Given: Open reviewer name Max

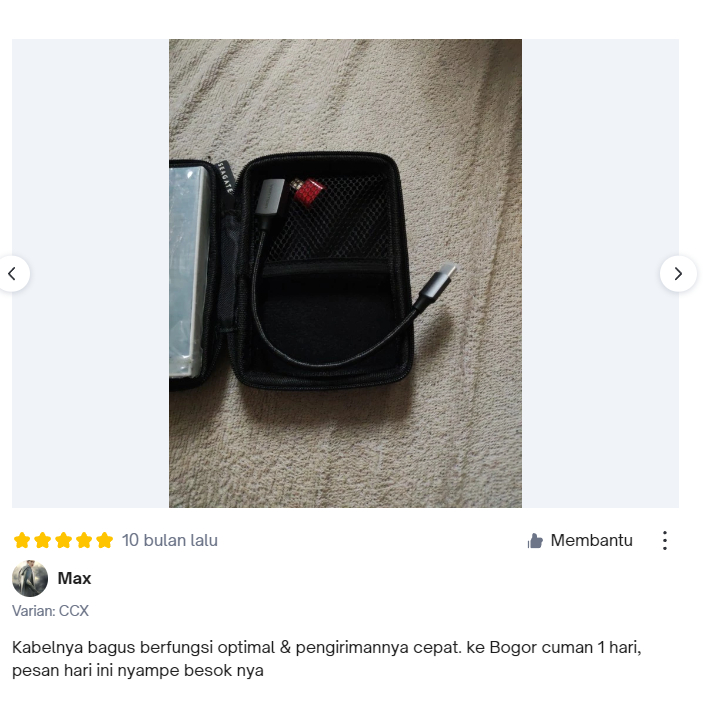Looking at the screenshot, I should tap(74, 578).
